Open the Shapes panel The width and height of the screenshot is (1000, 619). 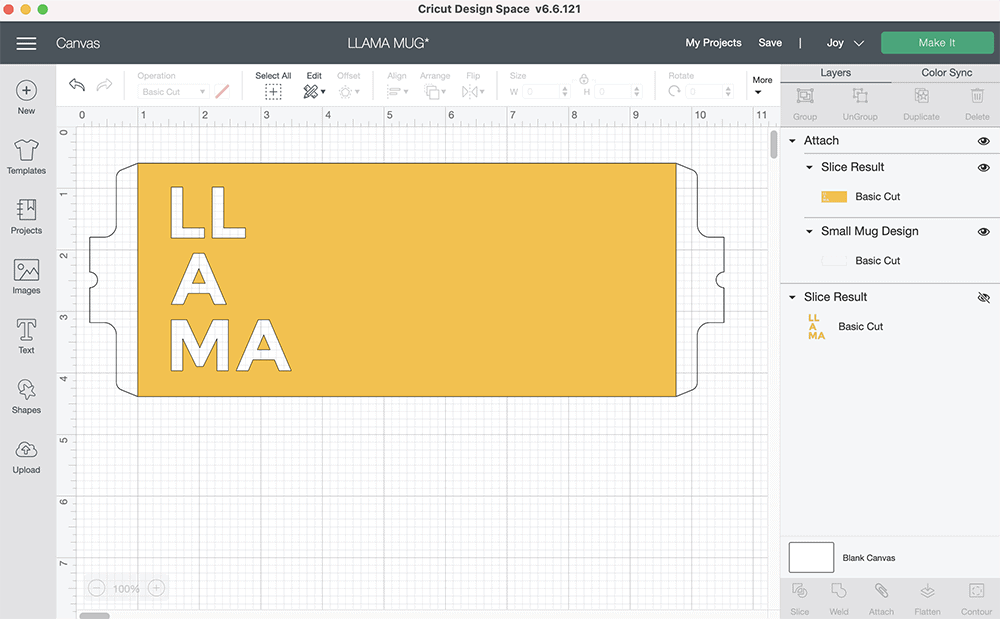pos(26,397)
